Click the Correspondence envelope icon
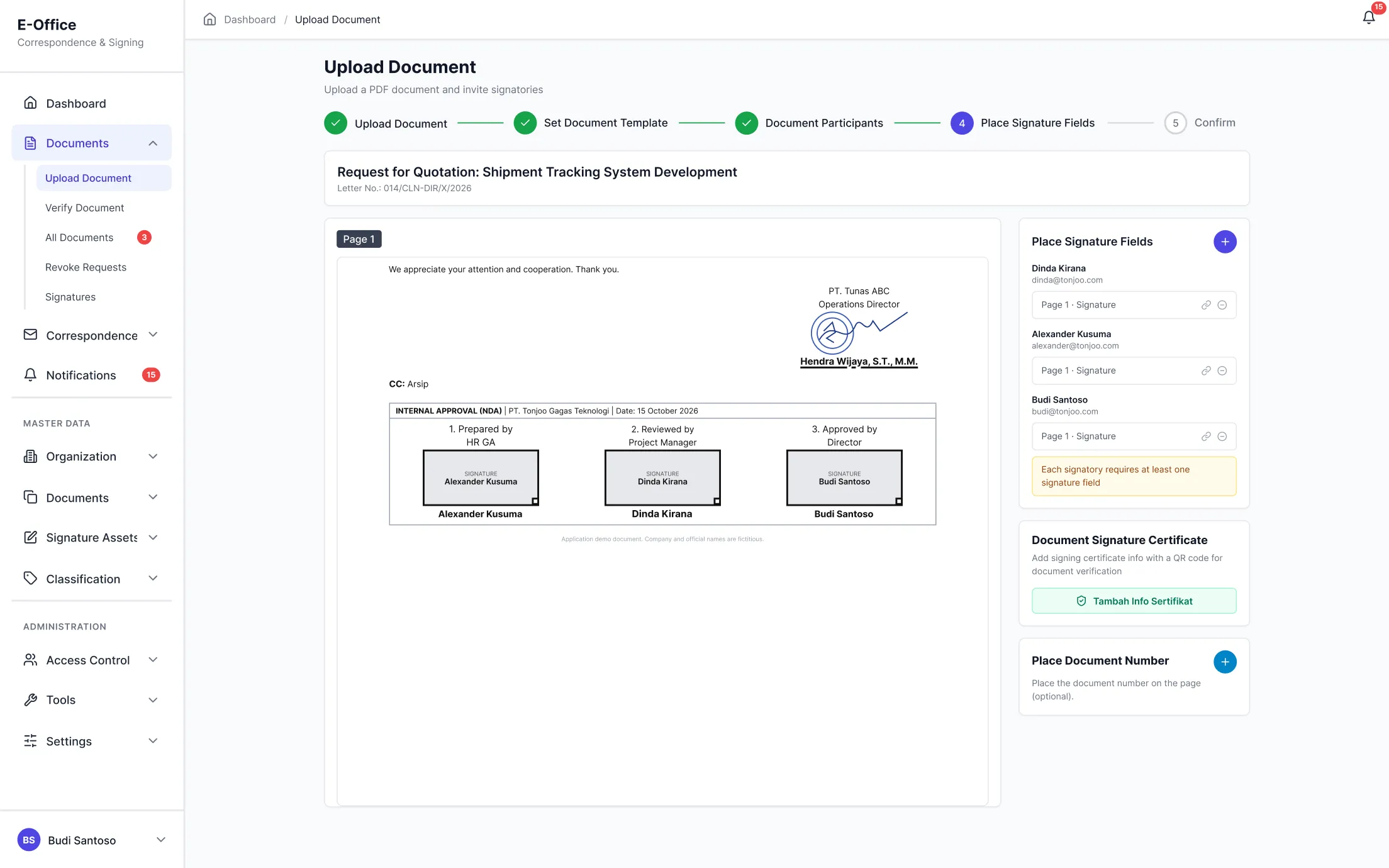 [30, 335]
